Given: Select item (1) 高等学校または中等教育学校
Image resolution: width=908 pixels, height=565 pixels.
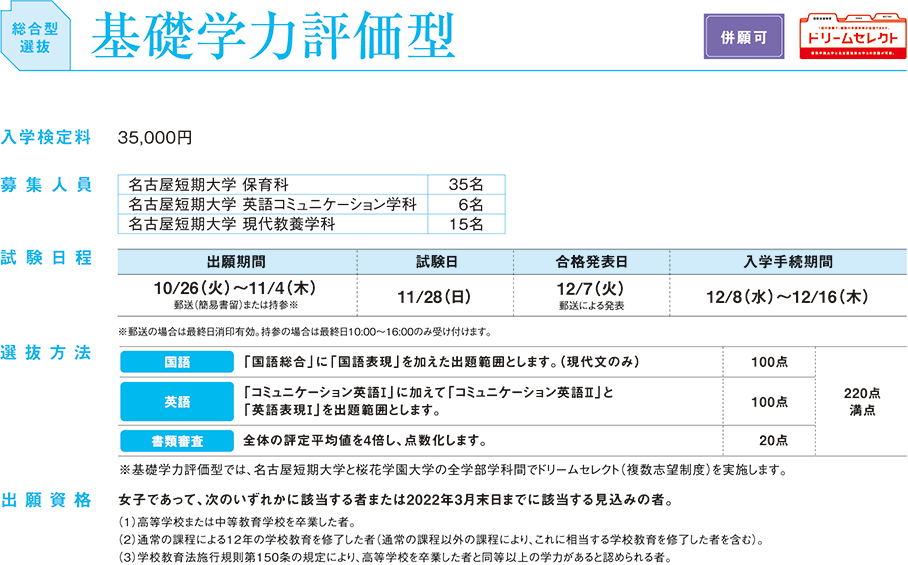Looking at the screenshot, I should (x=237, y=522).
